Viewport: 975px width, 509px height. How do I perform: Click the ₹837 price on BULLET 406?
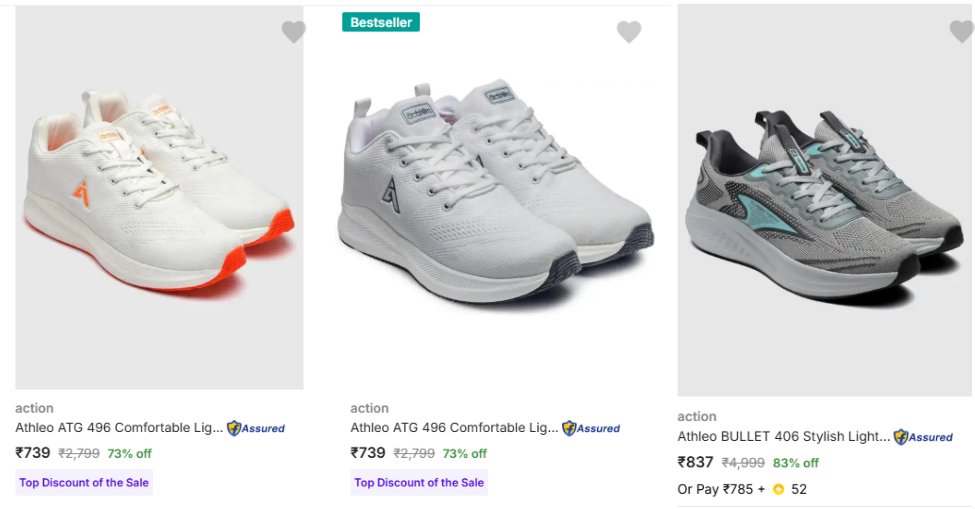coord(695,462)
